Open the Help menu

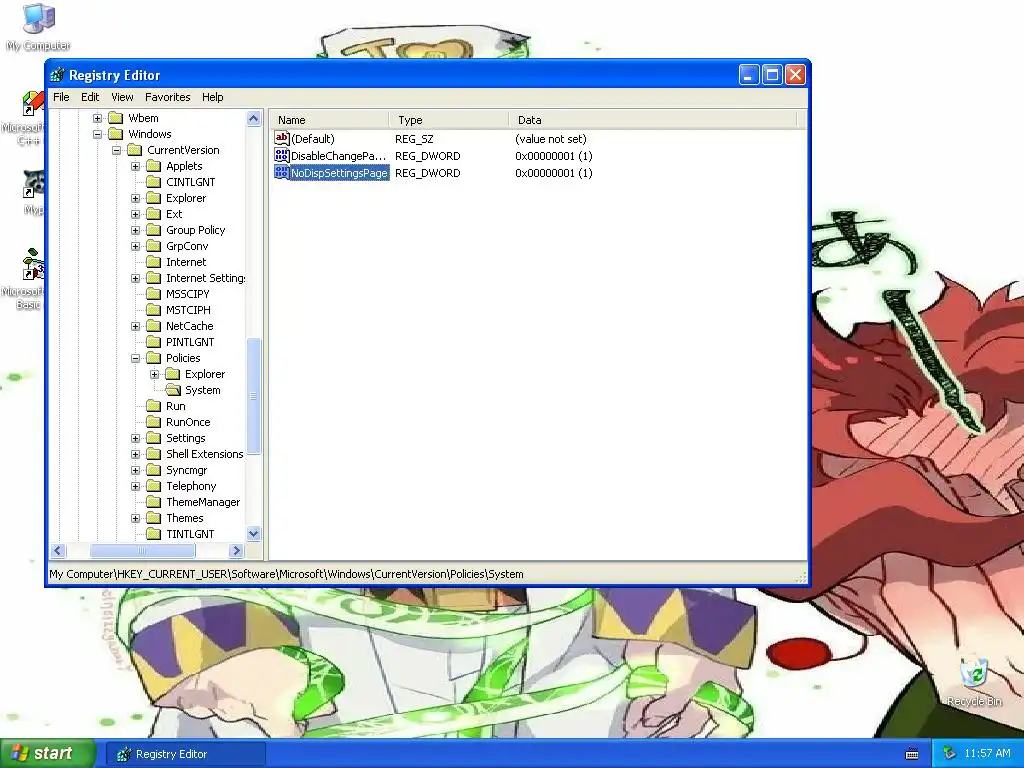pos(212,97)
